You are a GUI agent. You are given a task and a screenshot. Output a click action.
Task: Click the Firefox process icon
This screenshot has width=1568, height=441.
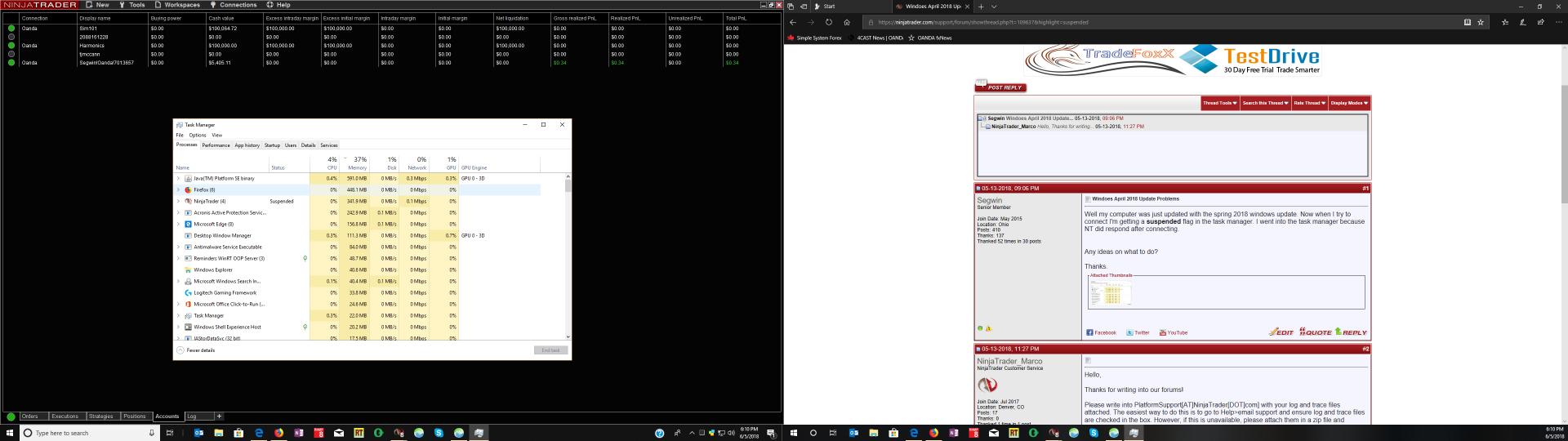(188, 189)
